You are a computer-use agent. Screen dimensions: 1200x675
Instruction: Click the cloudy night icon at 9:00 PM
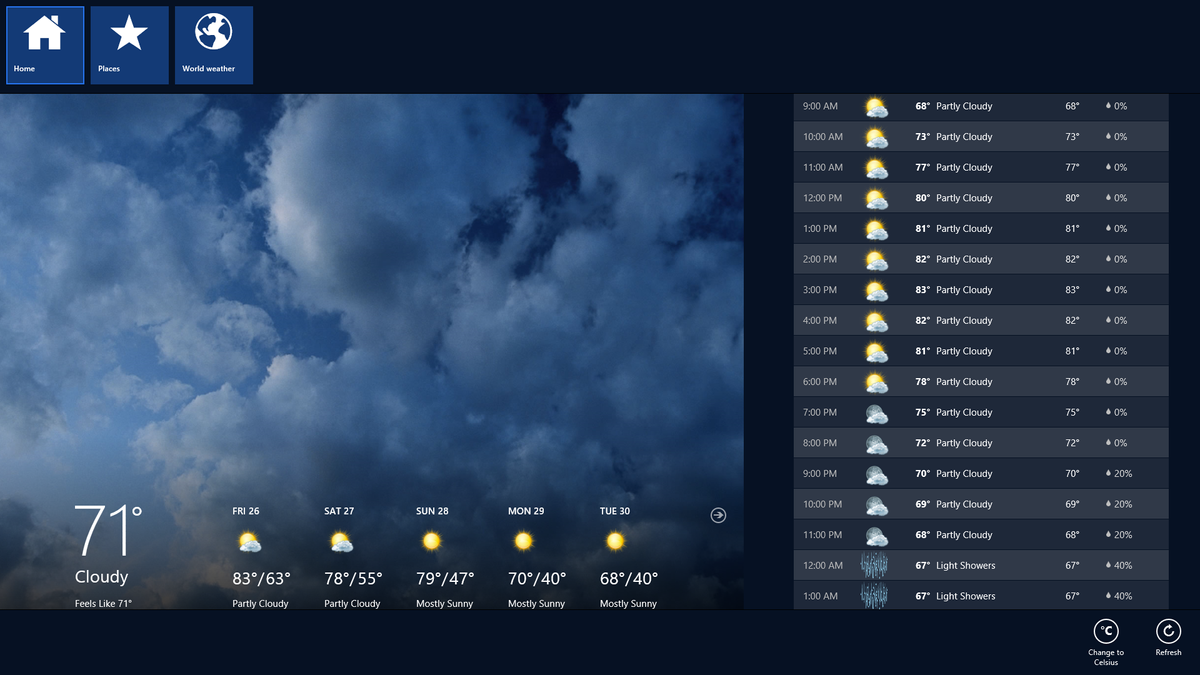pos(877,472)
